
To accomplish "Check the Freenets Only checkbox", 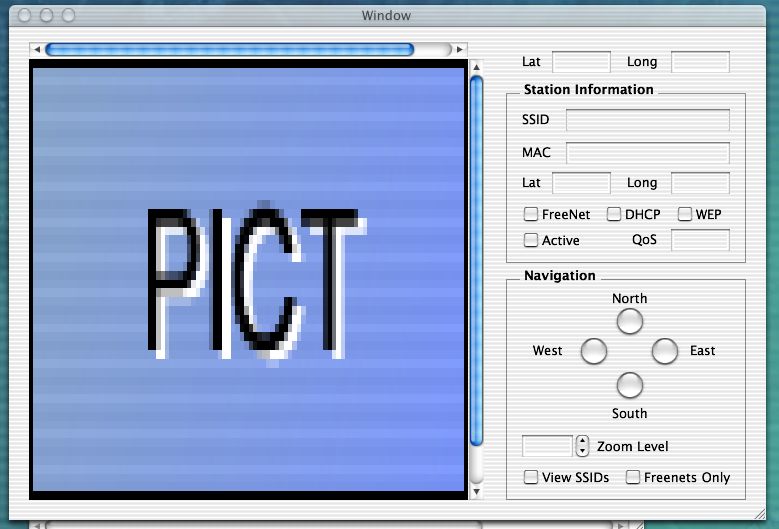I will pyautogui.click(x=632, y=477).
